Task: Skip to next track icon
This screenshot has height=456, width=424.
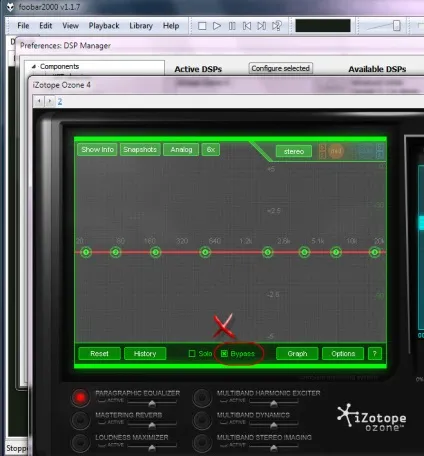Action: click(x=262, y=26)
